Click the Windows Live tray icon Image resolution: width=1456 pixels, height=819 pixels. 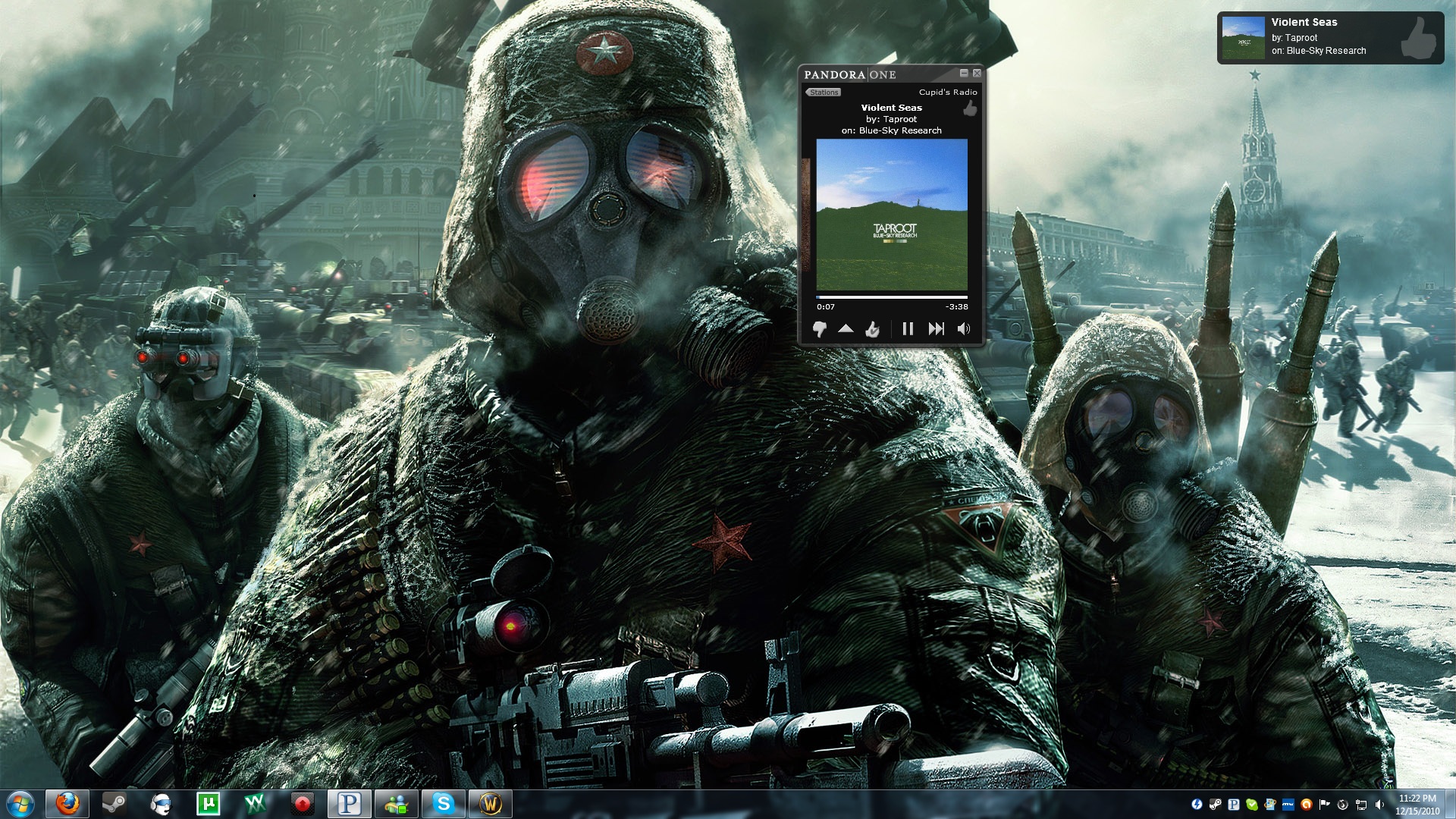(x=1270, y=805)
